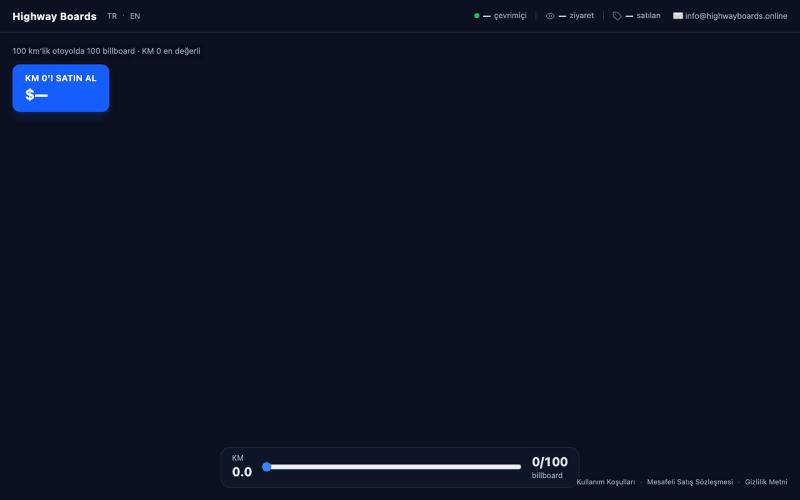The image size is (800, 500).
Task: Click the Highway Boards logo title
Action: (x=54, y=16)
